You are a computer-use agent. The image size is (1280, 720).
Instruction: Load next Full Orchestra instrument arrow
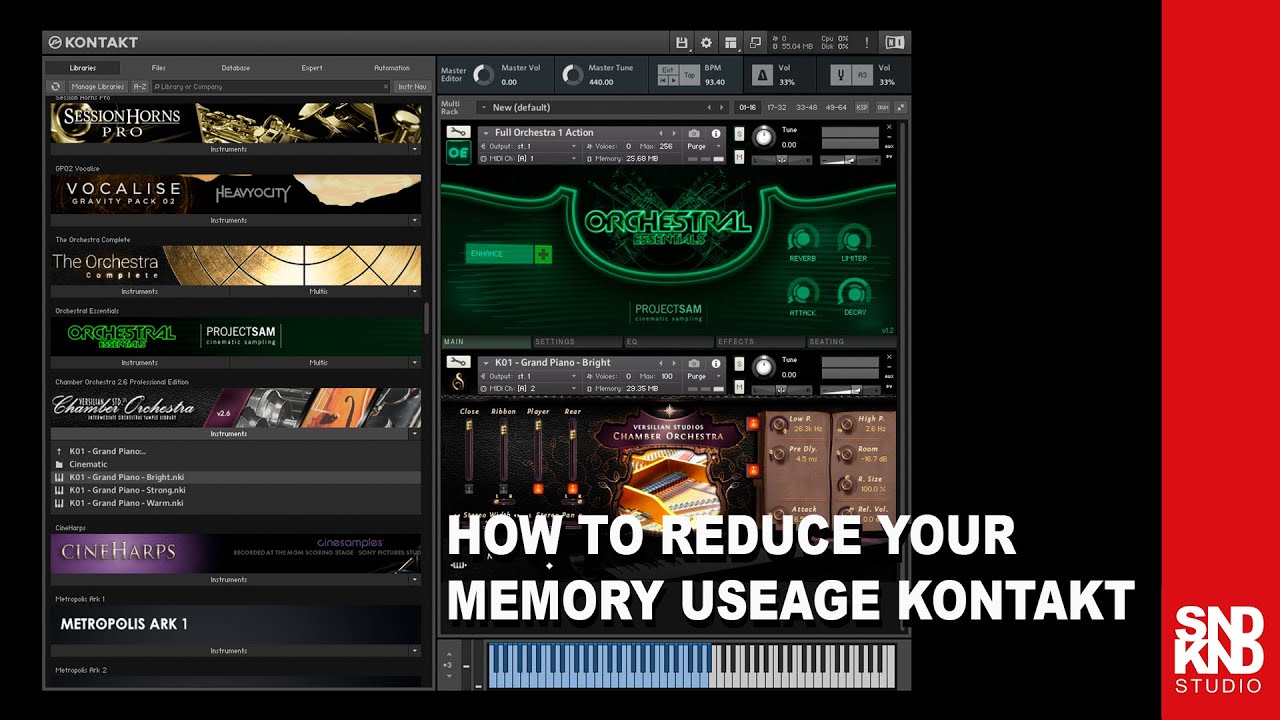point(673,133)
